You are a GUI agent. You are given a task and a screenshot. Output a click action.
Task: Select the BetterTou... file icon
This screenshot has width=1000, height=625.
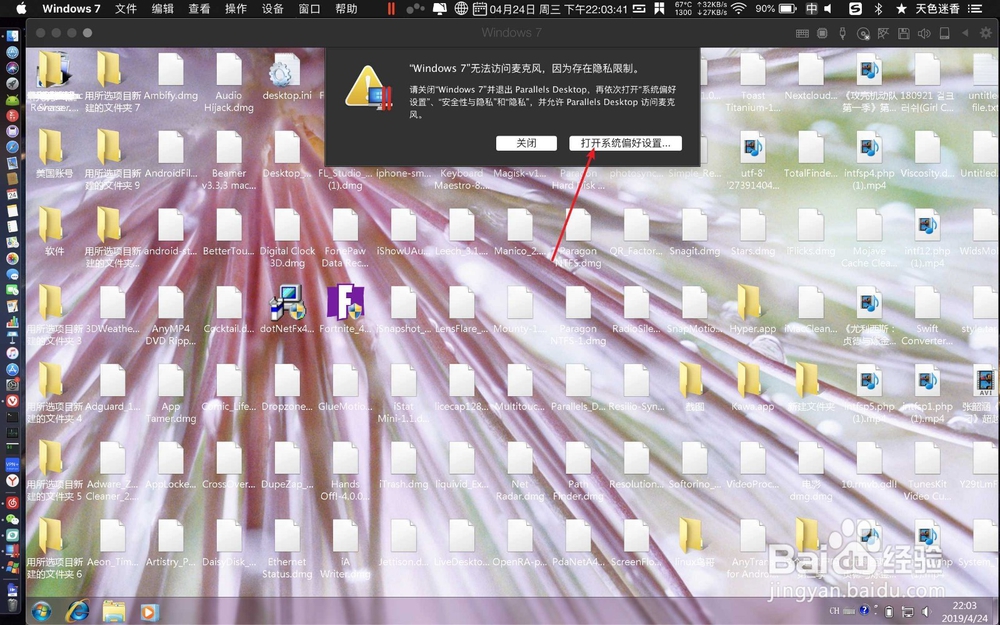tap(228, 232)
